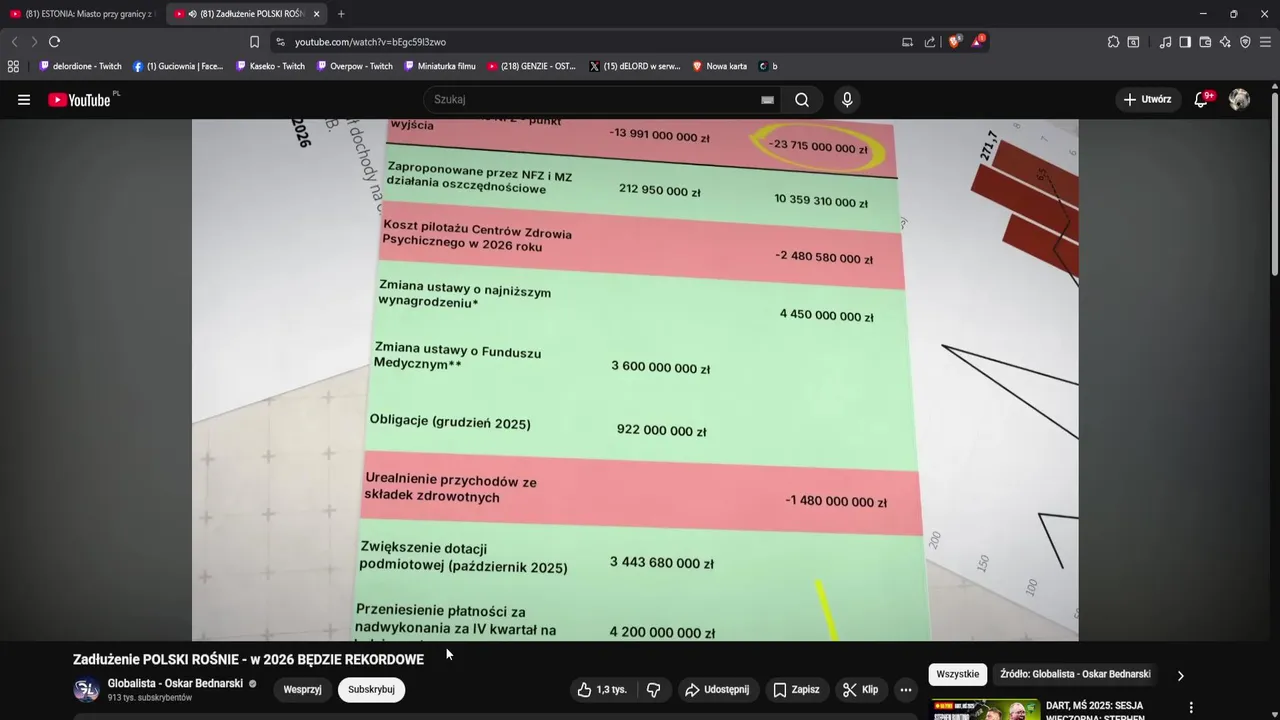Go back in browser history
The image size is (1280, 720).
14,42
